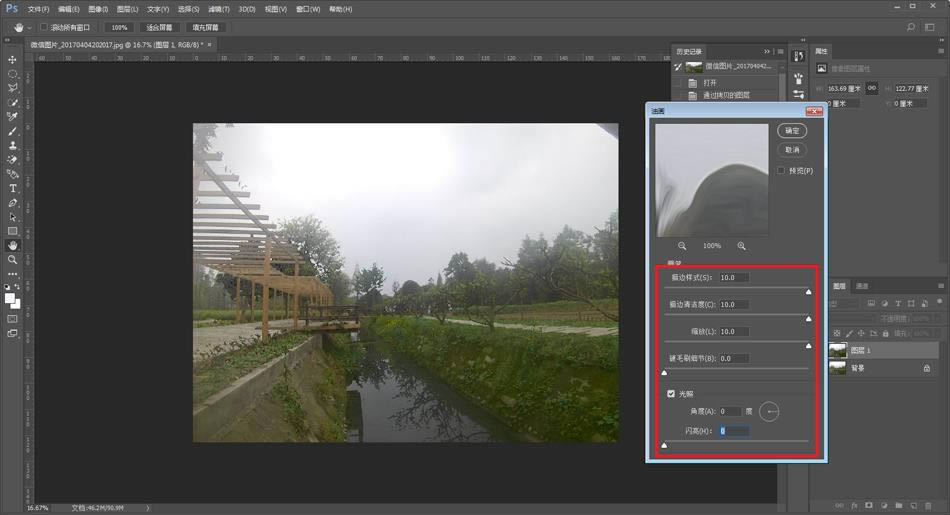The image size is (950, 515).
Task: Click the 取消 cancel button
Action: click(x=792, y=149)
